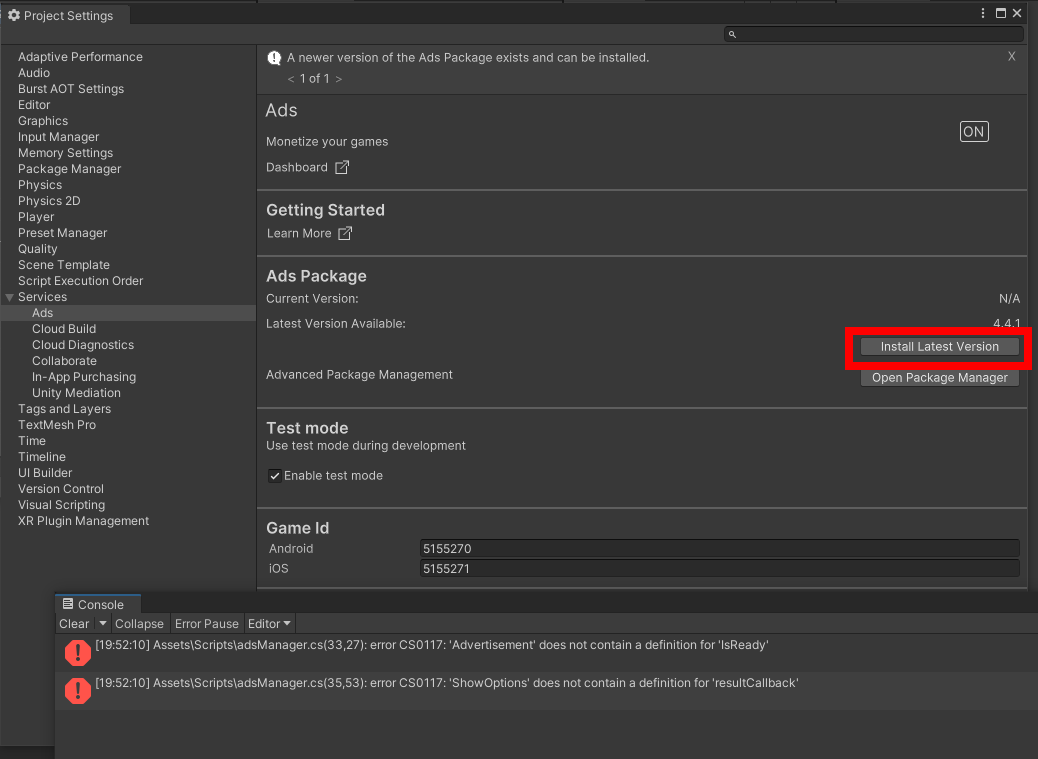The width and height of the screenshot is (1038, 759).
Task: Select In-App Purchasing under Services
Action: [84, 377]
